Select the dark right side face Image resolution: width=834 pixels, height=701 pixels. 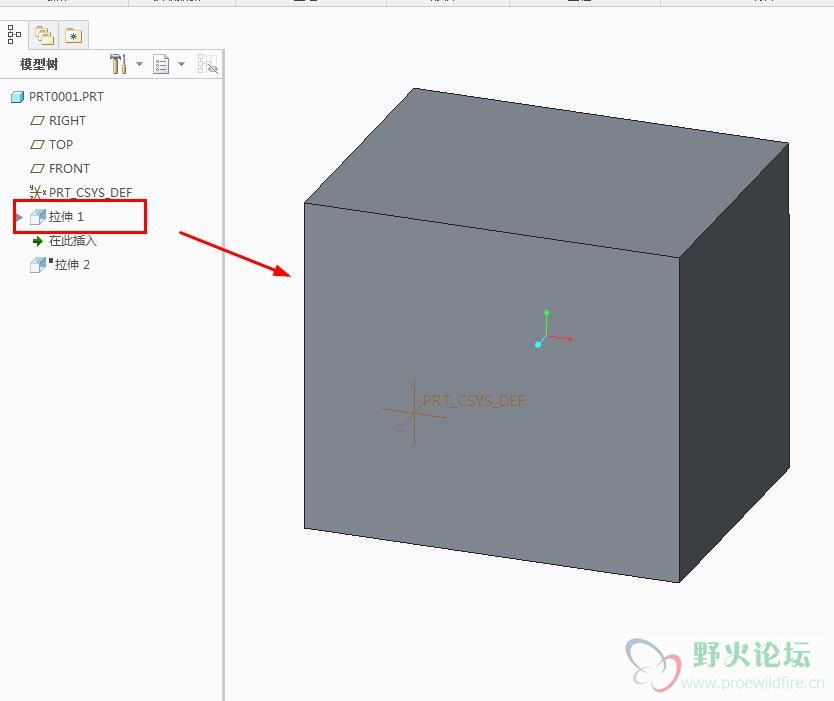click(x=734, y=362)
